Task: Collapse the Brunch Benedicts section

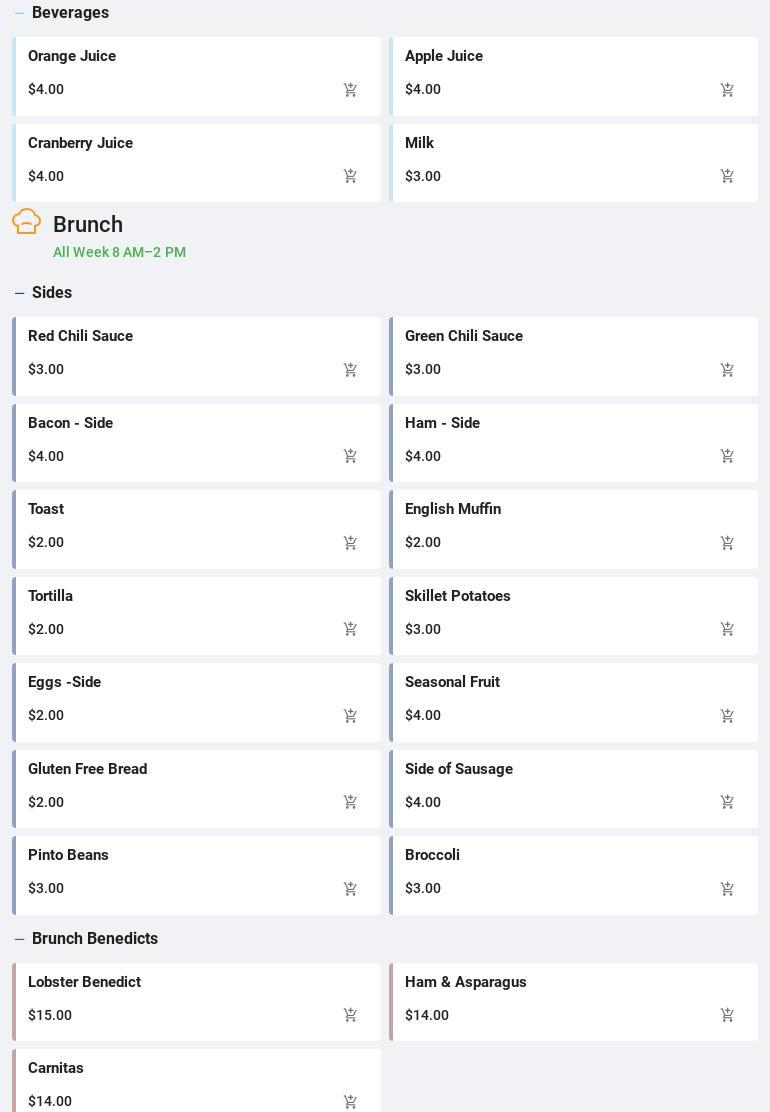Action: click(20, 939)
